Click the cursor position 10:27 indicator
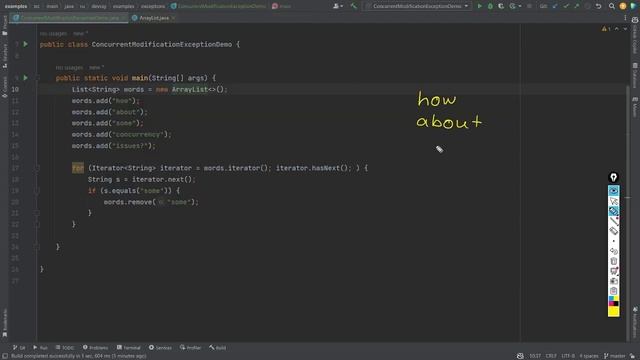The width and height of the screenshot is (640, 360). point(535,356)
